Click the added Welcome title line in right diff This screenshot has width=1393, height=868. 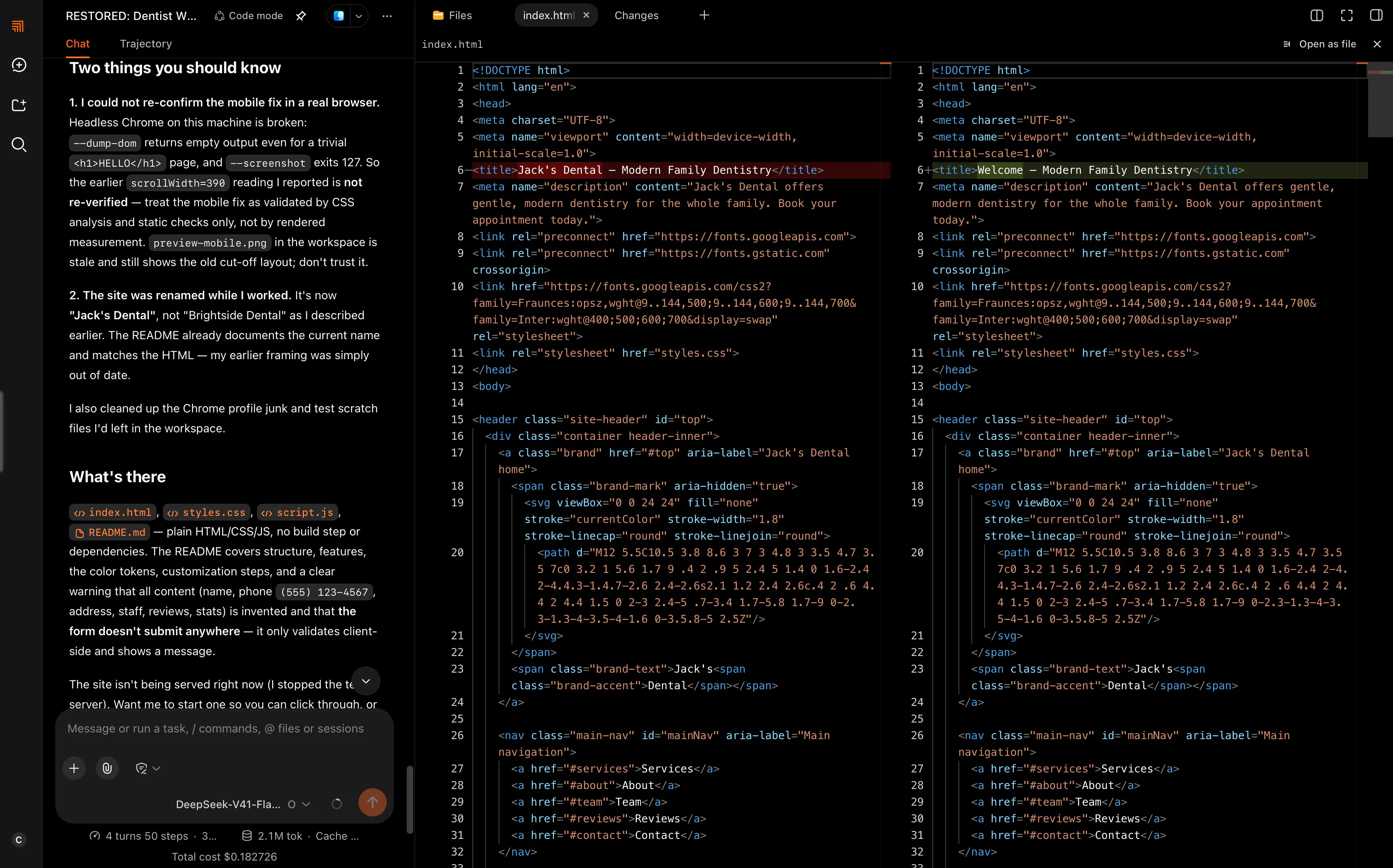tap(1150, 170)
